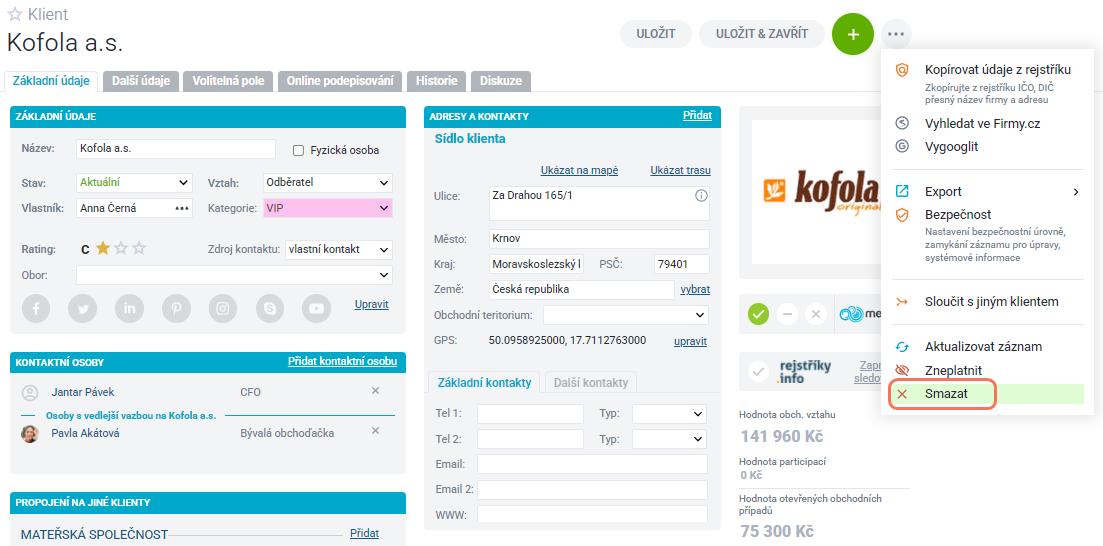
Task: Click the green plus add button
Action: pyautogui.click(x=853, y=34)
